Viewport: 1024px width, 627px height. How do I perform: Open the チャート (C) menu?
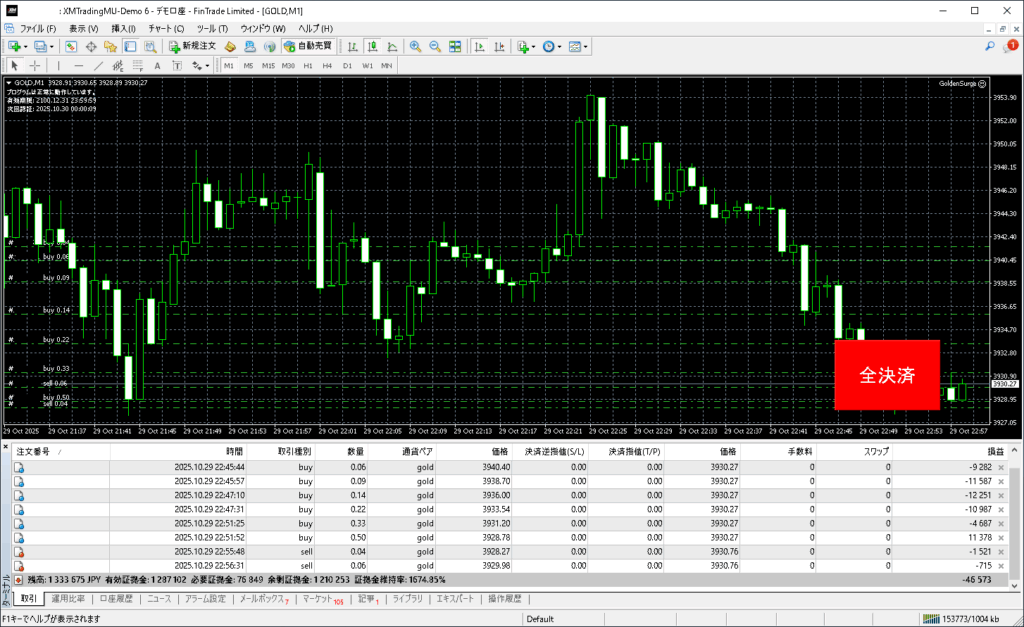pyautogui.click(x=166, y=29)
